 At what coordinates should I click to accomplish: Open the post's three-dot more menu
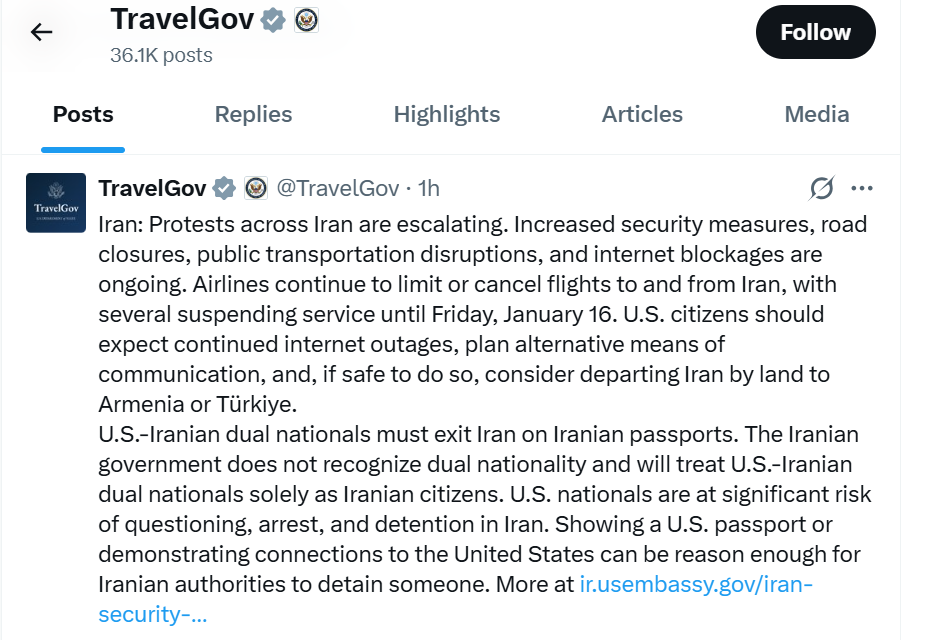[x=861, y=188]
